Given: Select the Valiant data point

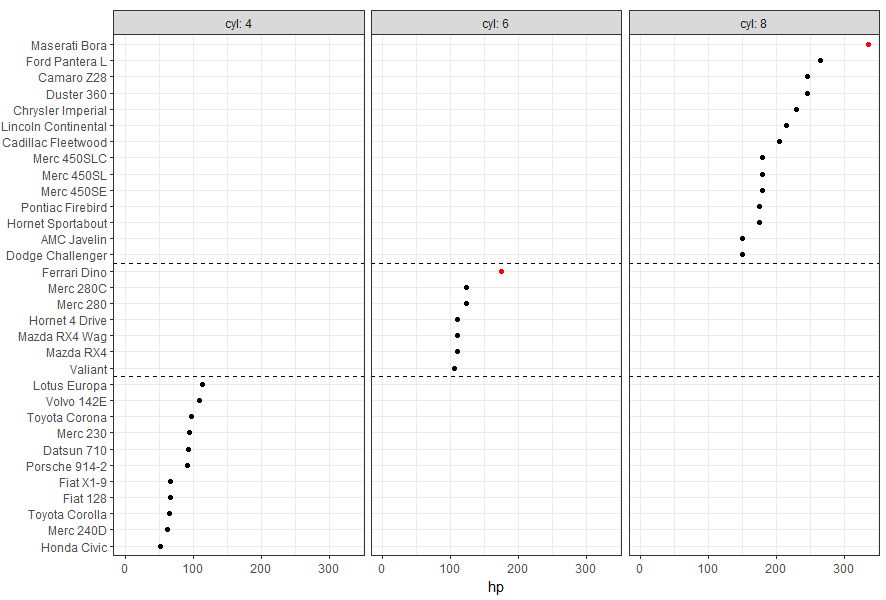Looking at the screenshot, I should pyautogui.click(x=454, y=368).
